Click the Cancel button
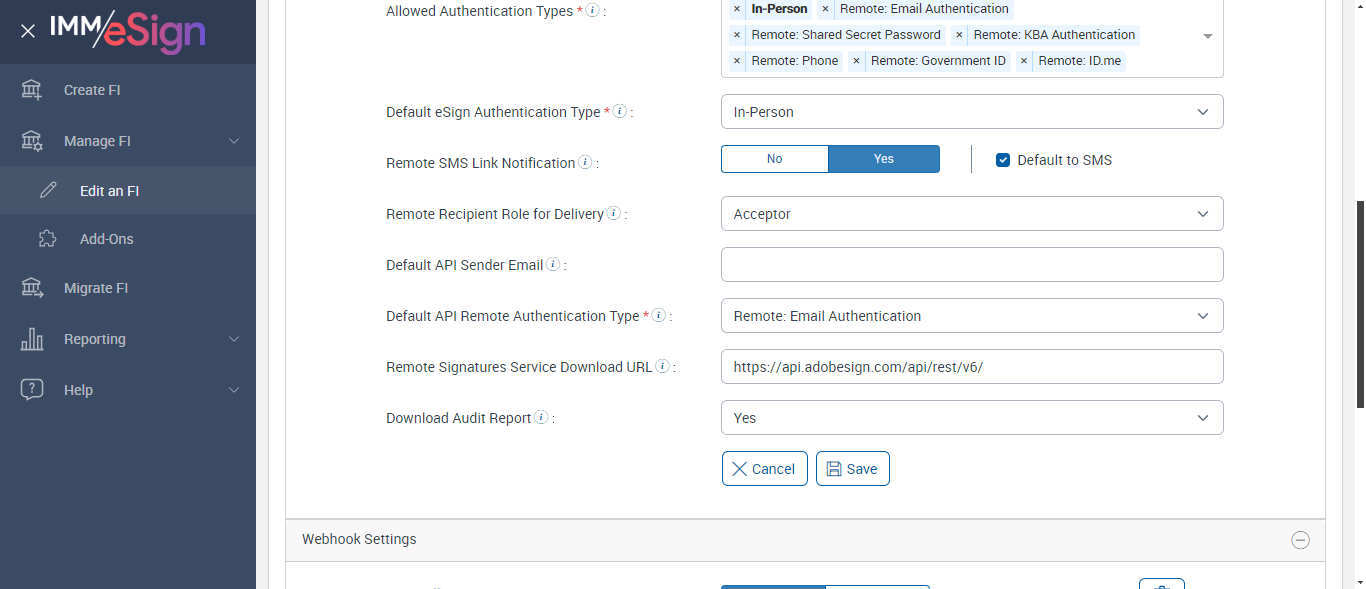This screenshot has height=589, width=1366. click(x=764, y=469)
